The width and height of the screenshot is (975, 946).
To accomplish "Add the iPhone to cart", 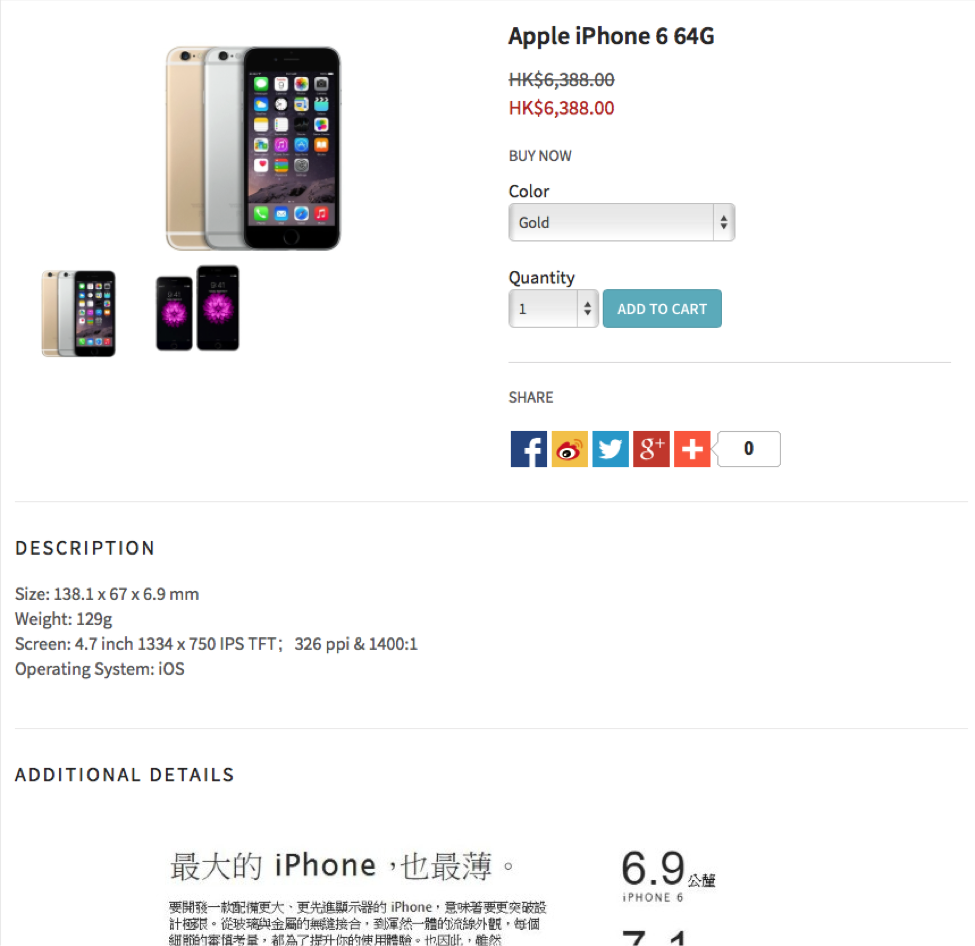I will coord(662,308).
